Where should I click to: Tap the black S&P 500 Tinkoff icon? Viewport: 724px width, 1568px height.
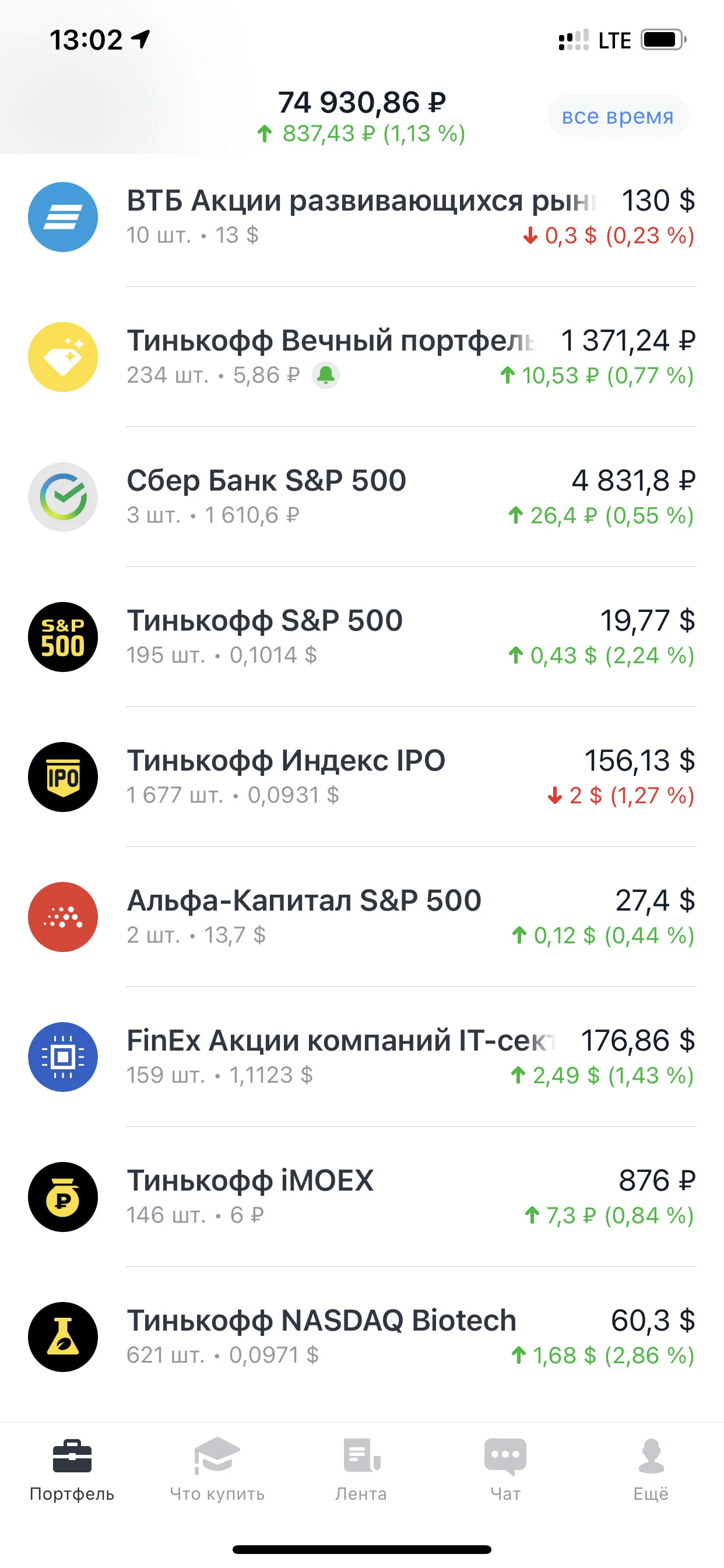click(63, 636)
